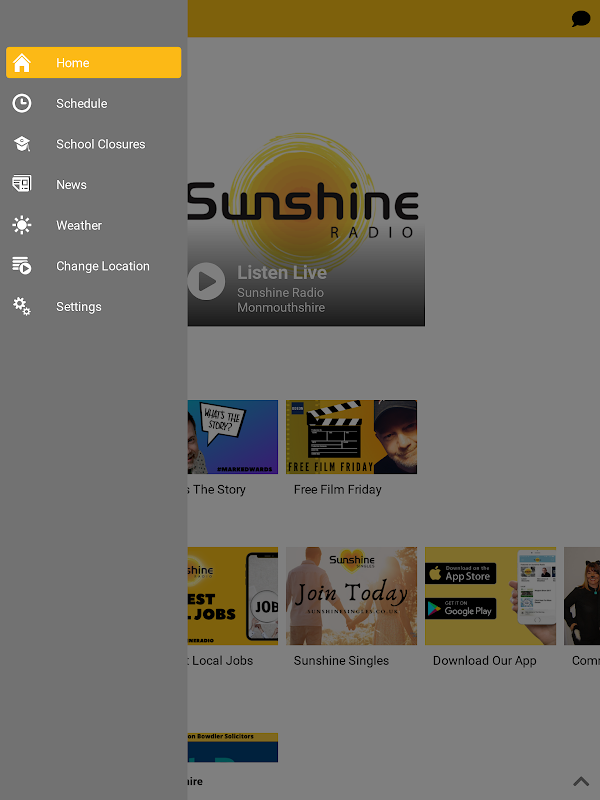Viewport: 600px width, 800px height.
Task: Open the Free Film Friday thumbnail
Action: point(352,437)
